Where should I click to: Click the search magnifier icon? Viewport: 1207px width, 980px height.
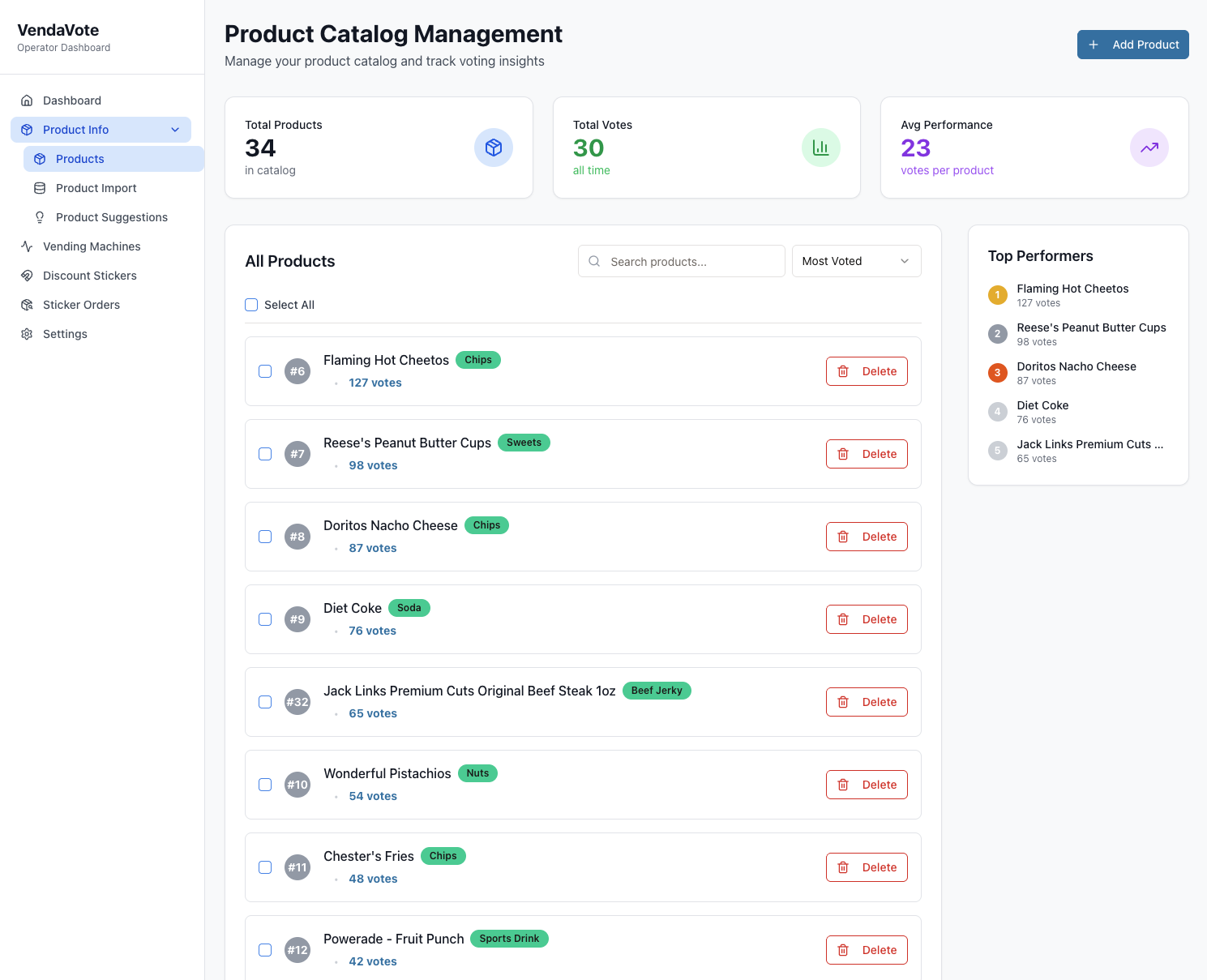pyautogui.click(x=594, y=261)
